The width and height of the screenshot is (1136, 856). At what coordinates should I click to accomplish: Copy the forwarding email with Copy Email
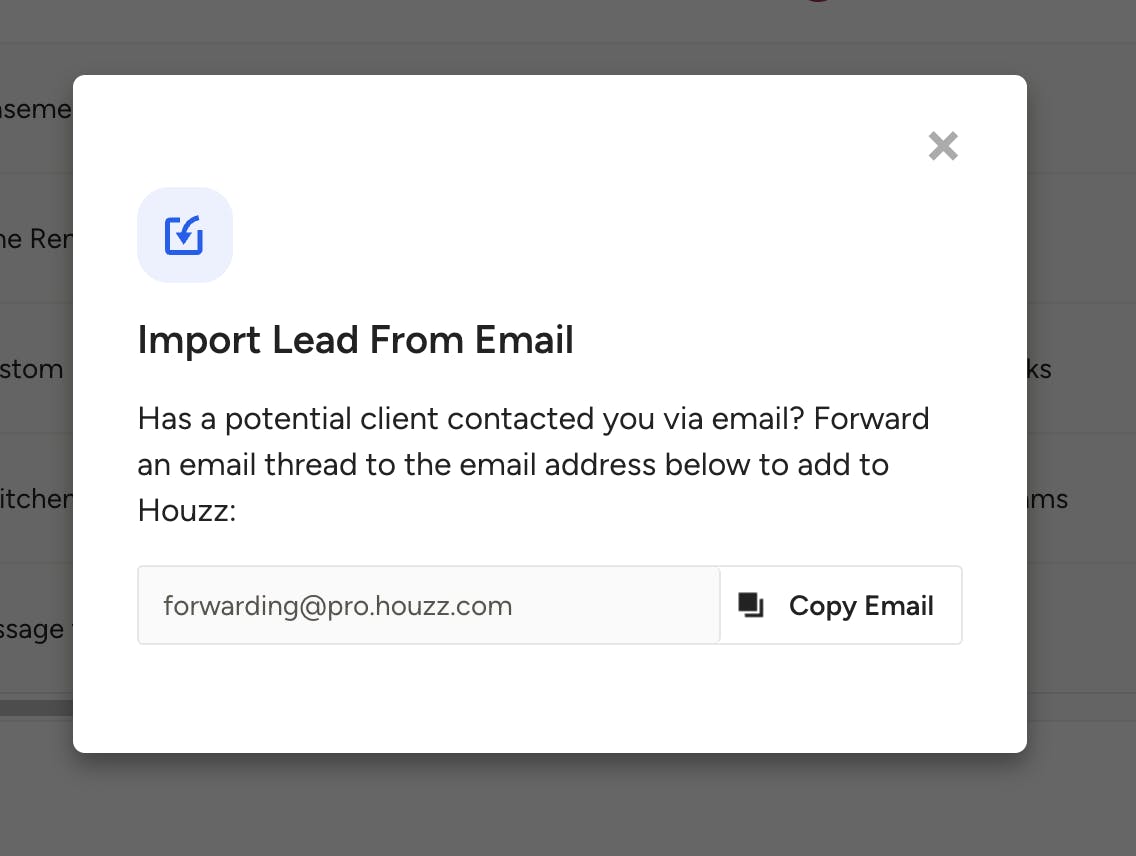(x=841, y=605)
